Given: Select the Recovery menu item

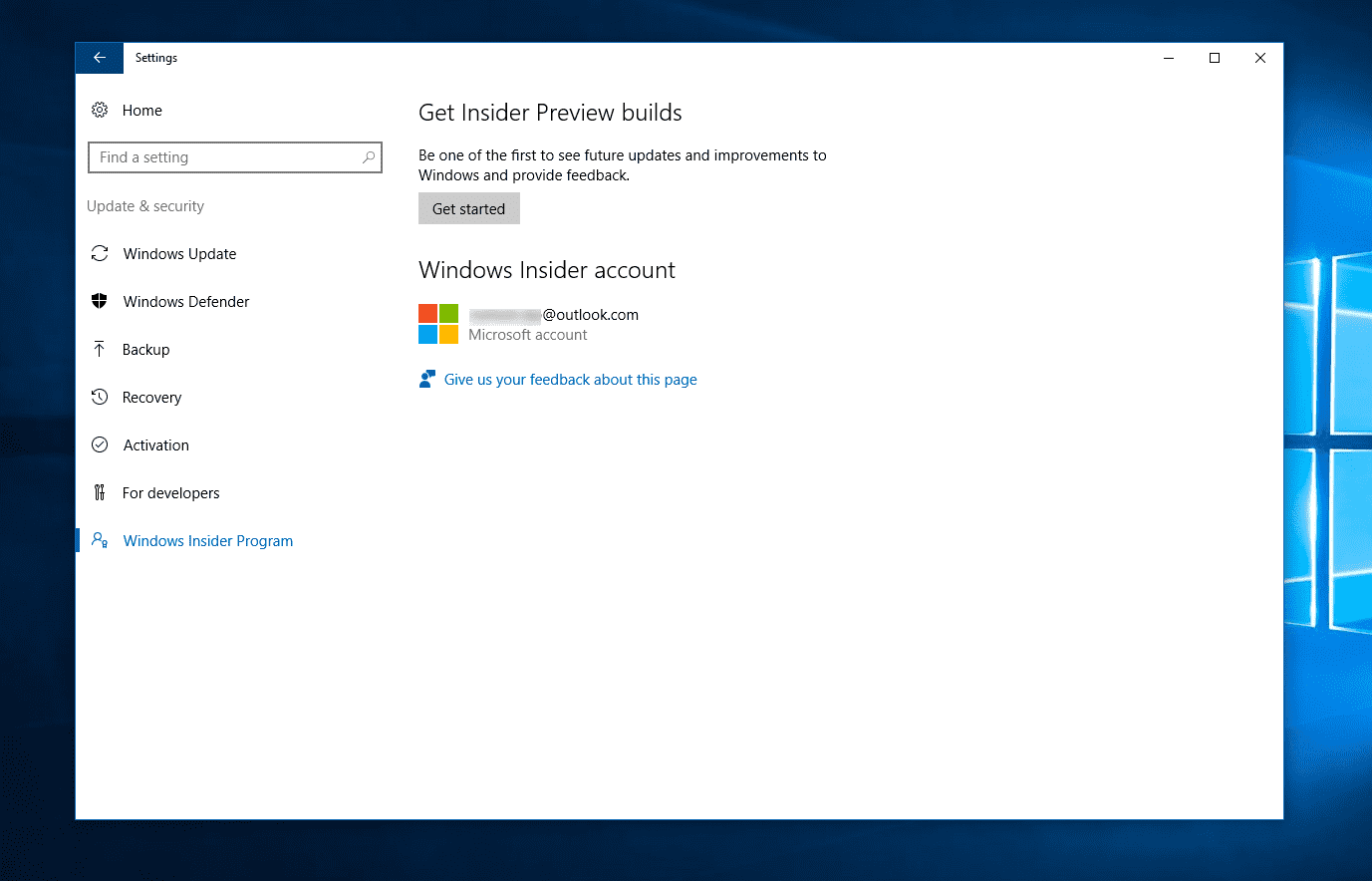Looking at the screenshot, I should (151, 398).
